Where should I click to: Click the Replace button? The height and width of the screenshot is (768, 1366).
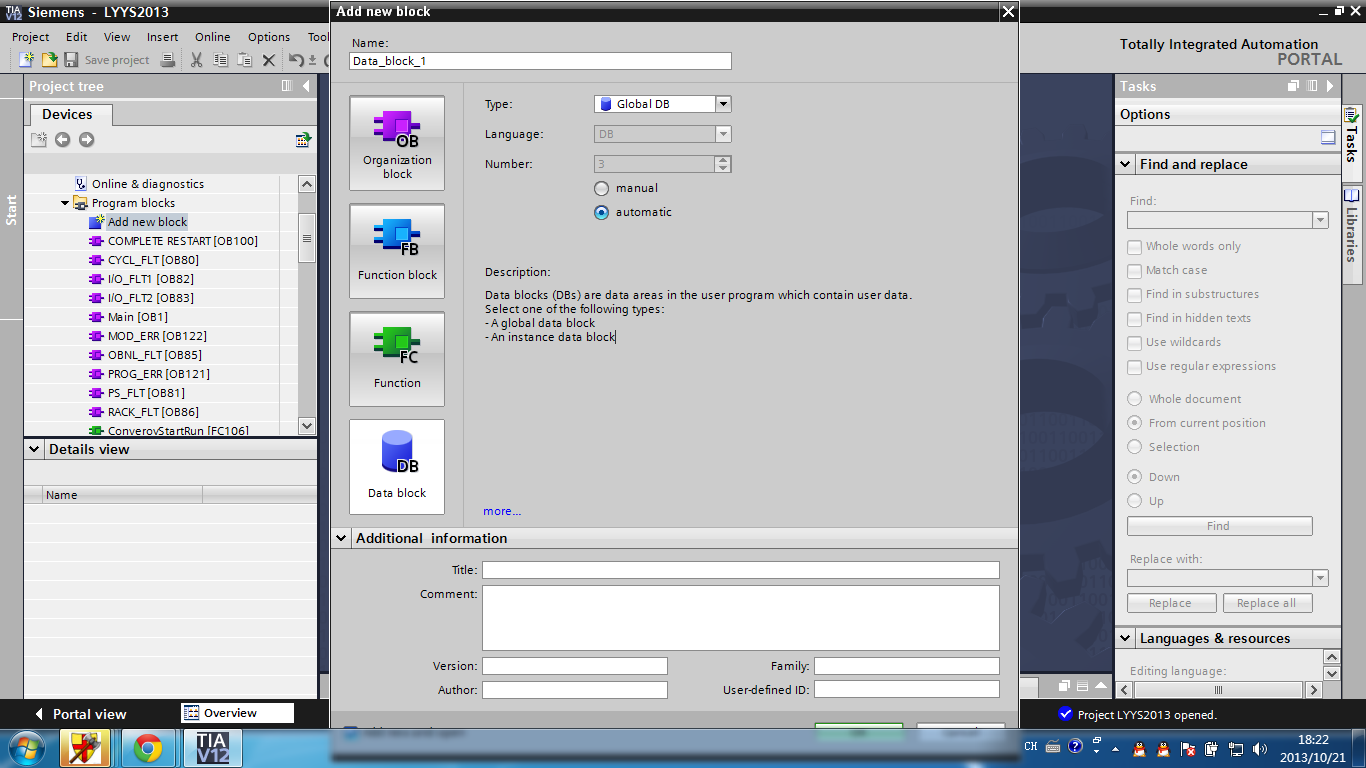(1171, 603)
